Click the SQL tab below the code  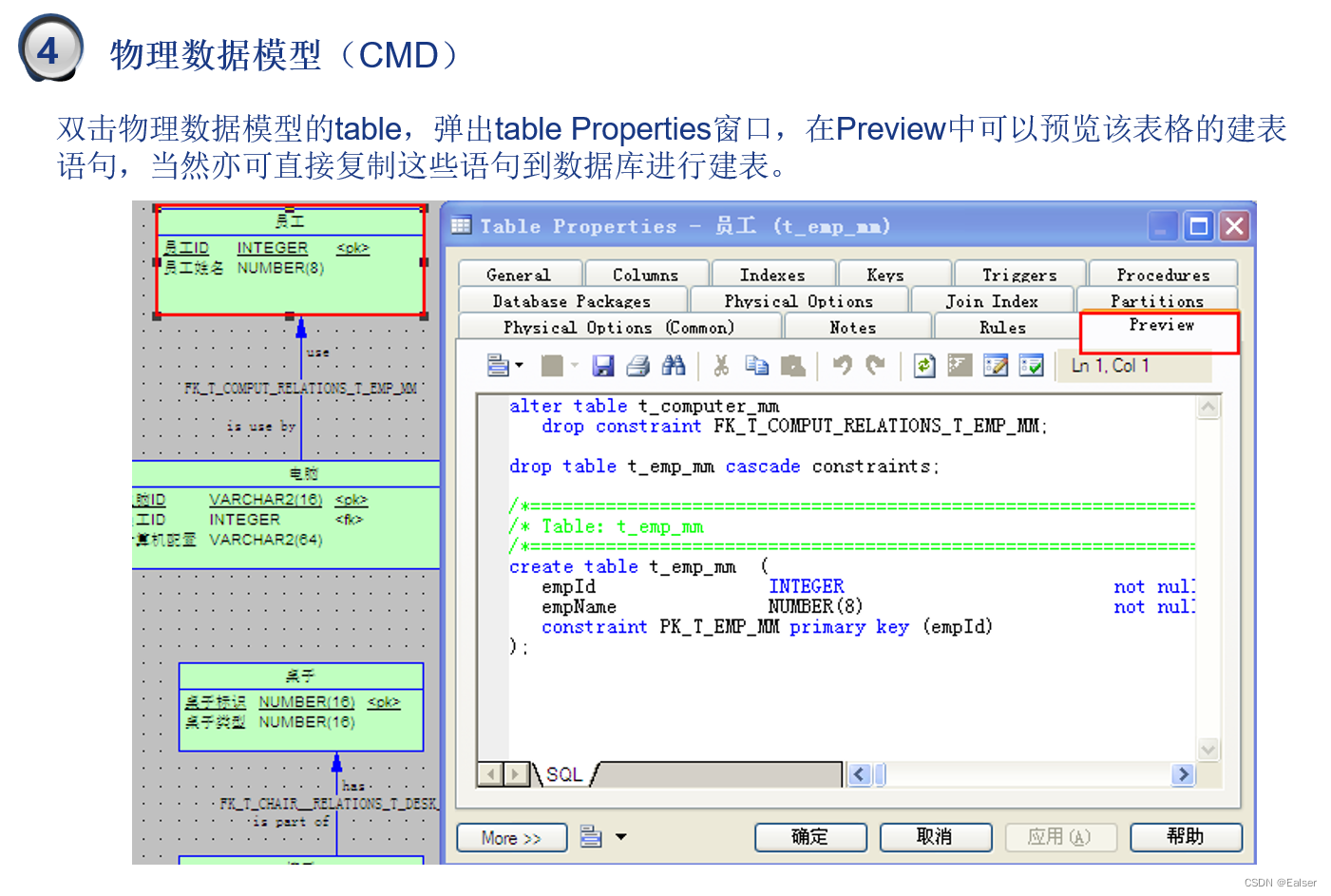click(564, 774)
